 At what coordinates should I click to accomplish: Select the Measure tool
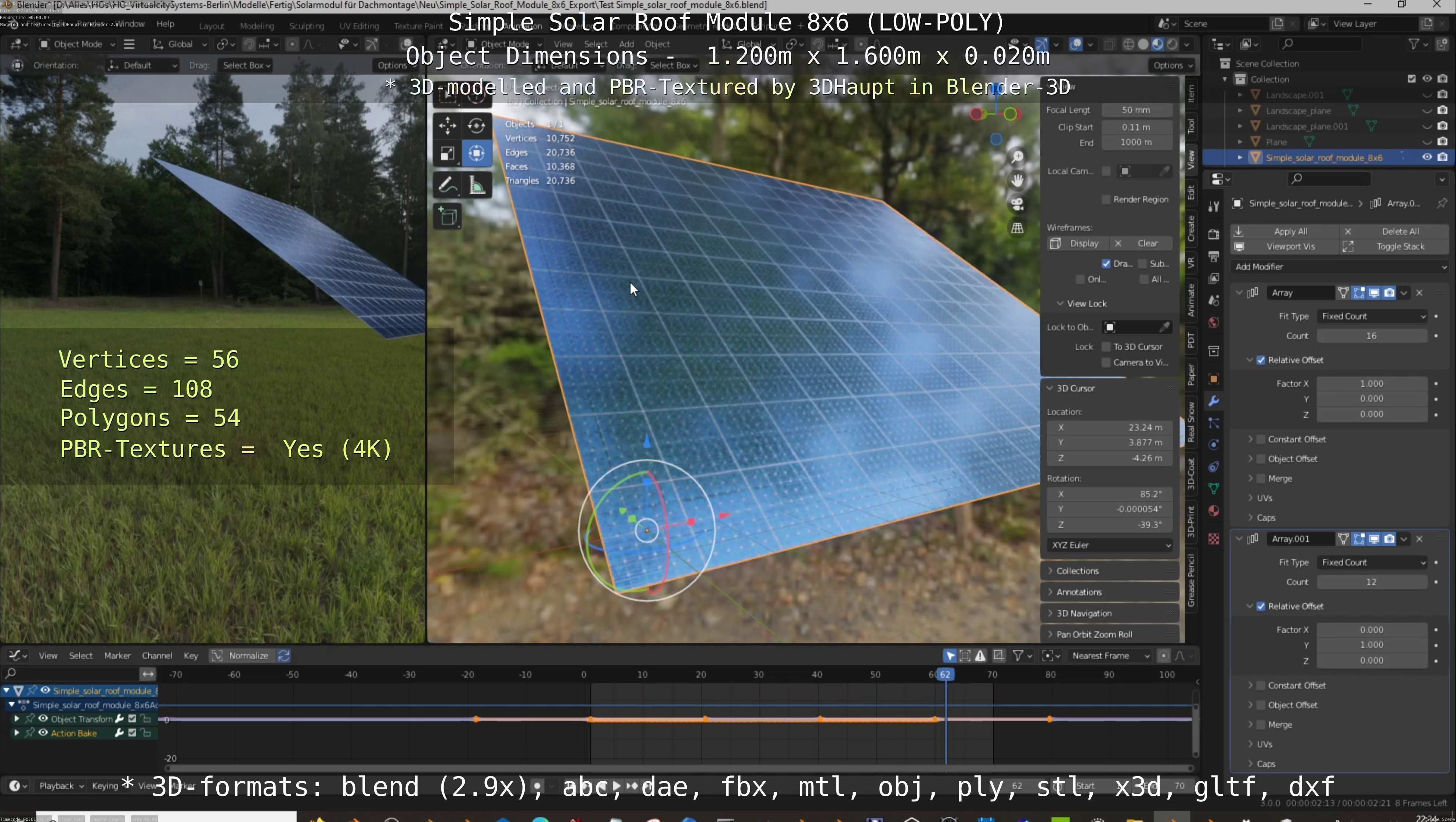477,185
